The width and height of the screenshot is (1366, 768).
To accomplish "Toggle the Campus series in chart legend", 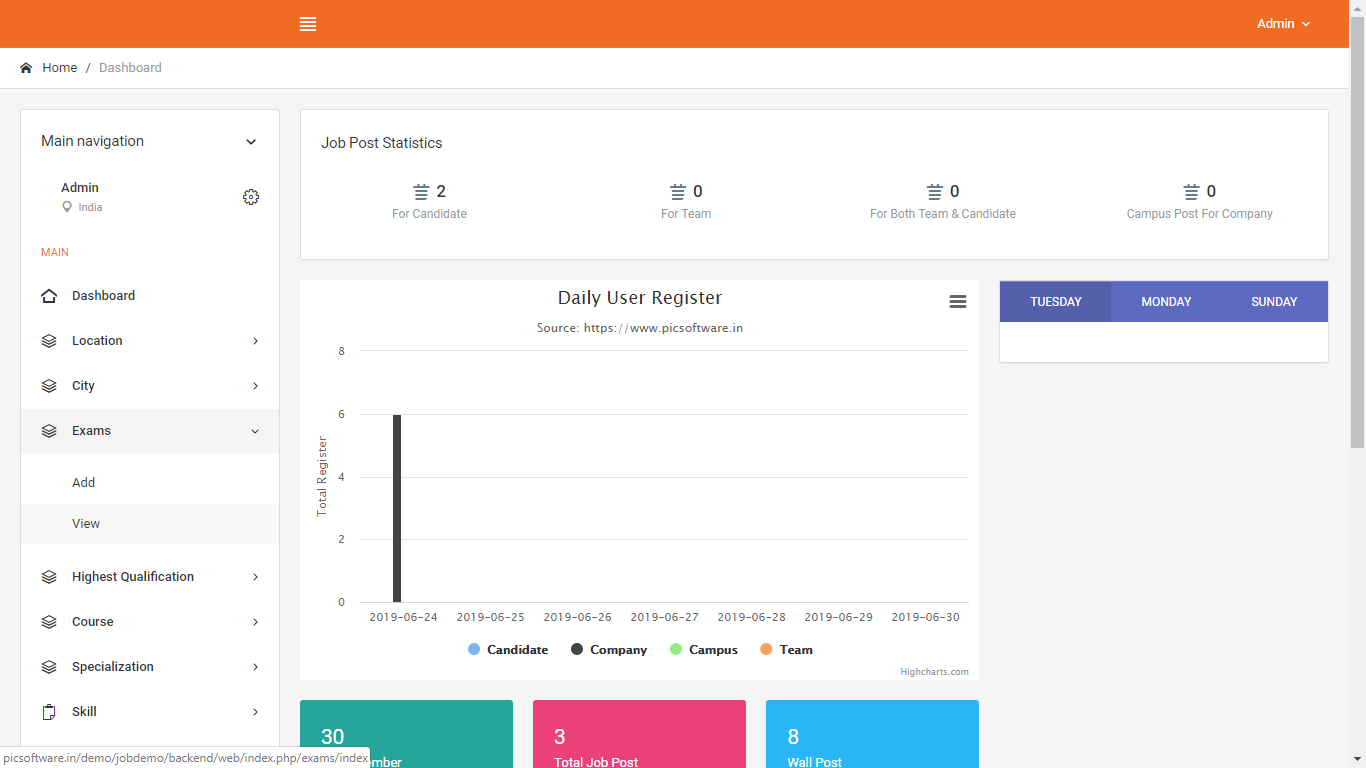I will pos(704,650).
